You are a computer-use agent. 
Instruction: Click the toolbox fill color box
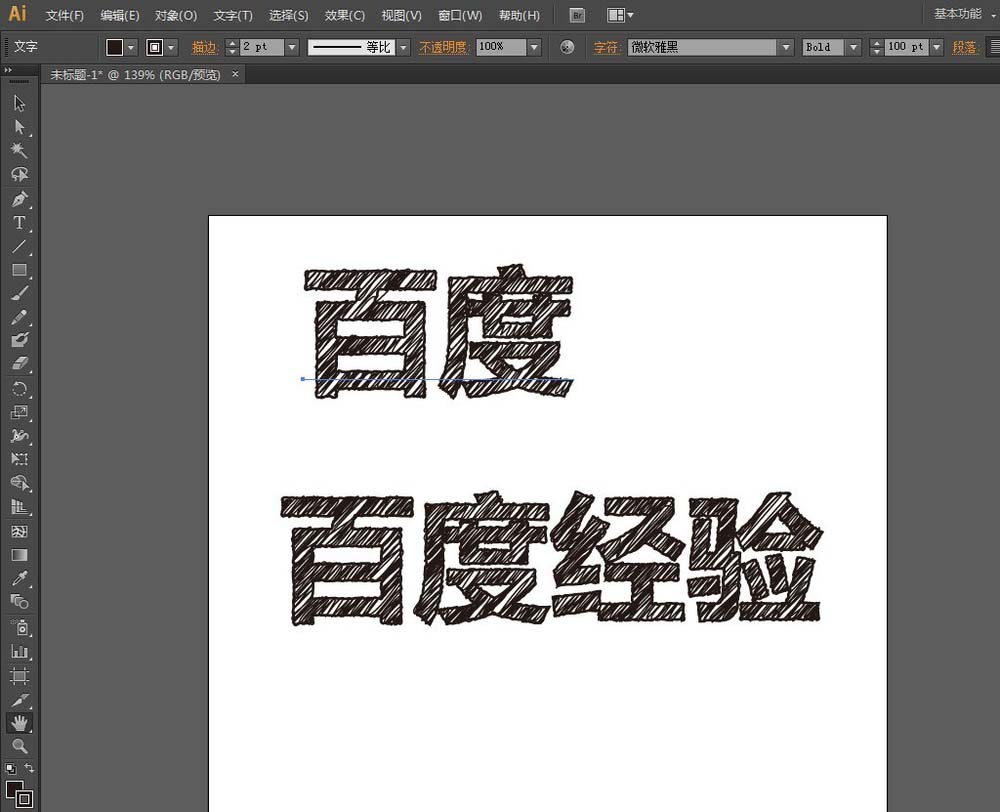[x=14, y=788]
